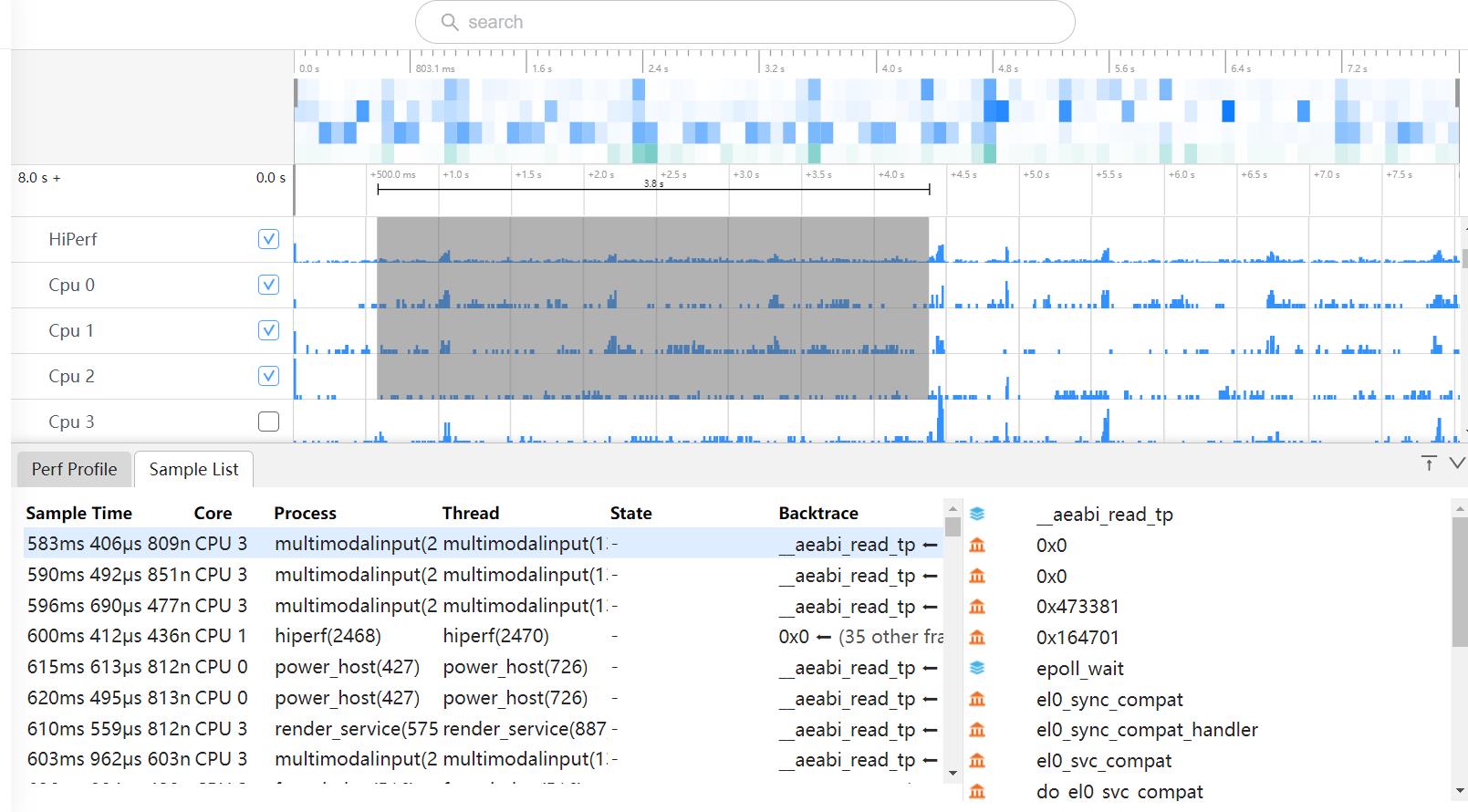
Task: Uncheck the HiPerf row checkbox
Action: pos(268,239)
